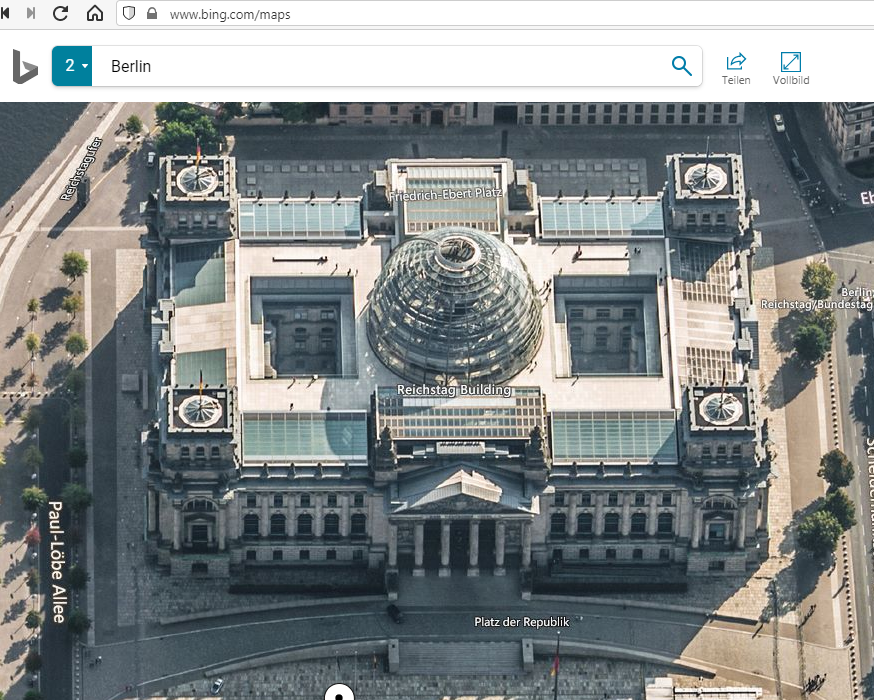Go to the browser home page
The image size is (874, 700).
point(95,13)
